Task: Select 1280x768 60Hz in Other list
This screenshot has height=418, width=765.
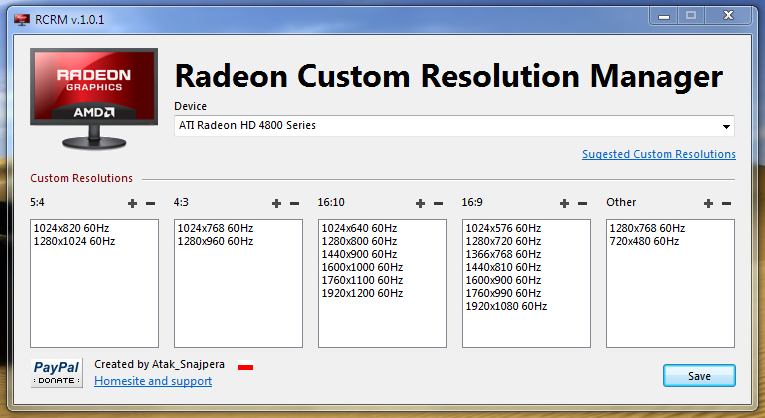Action: coord(647,228)
